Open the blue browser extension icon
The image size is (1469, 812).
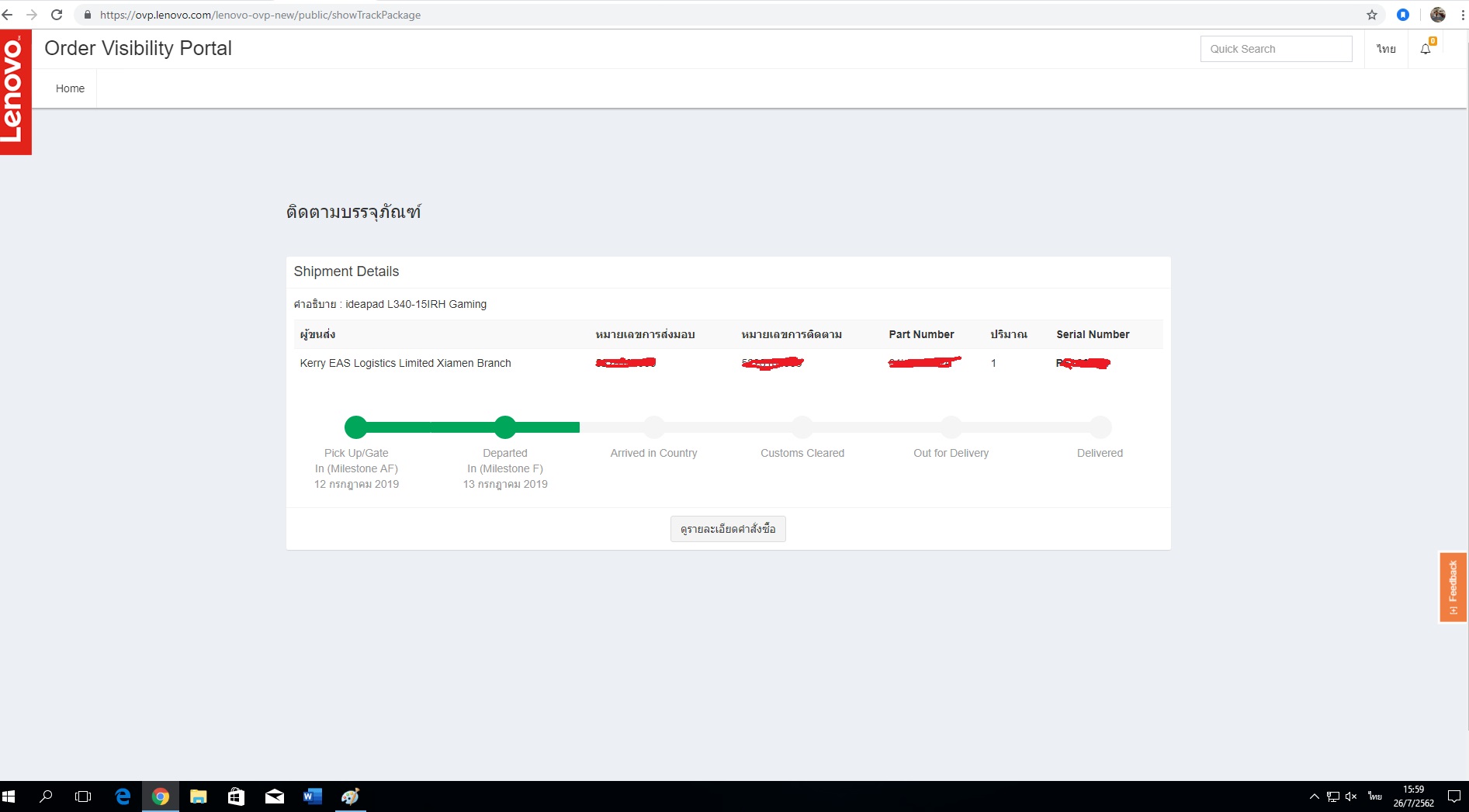(x=1403, y=15)
